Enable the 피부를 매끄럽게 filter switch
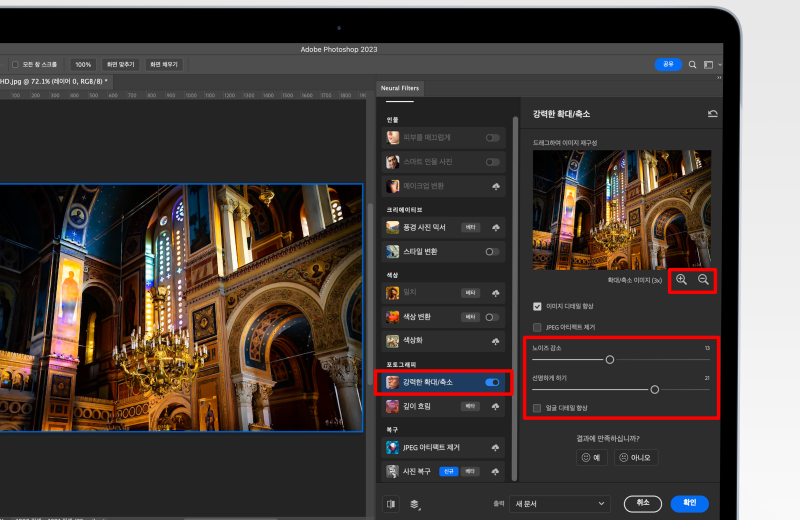 click(x=492, y=138)
